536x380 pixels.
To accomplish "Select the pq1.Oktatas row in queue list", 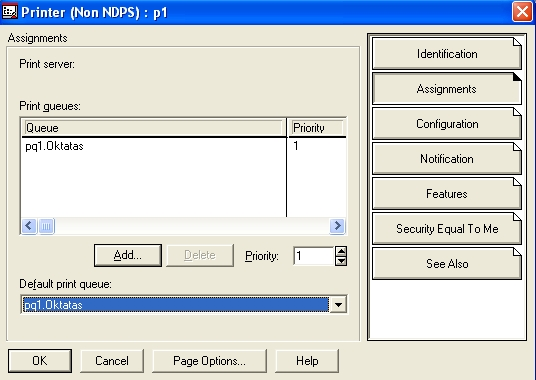I will pos(154,146).
